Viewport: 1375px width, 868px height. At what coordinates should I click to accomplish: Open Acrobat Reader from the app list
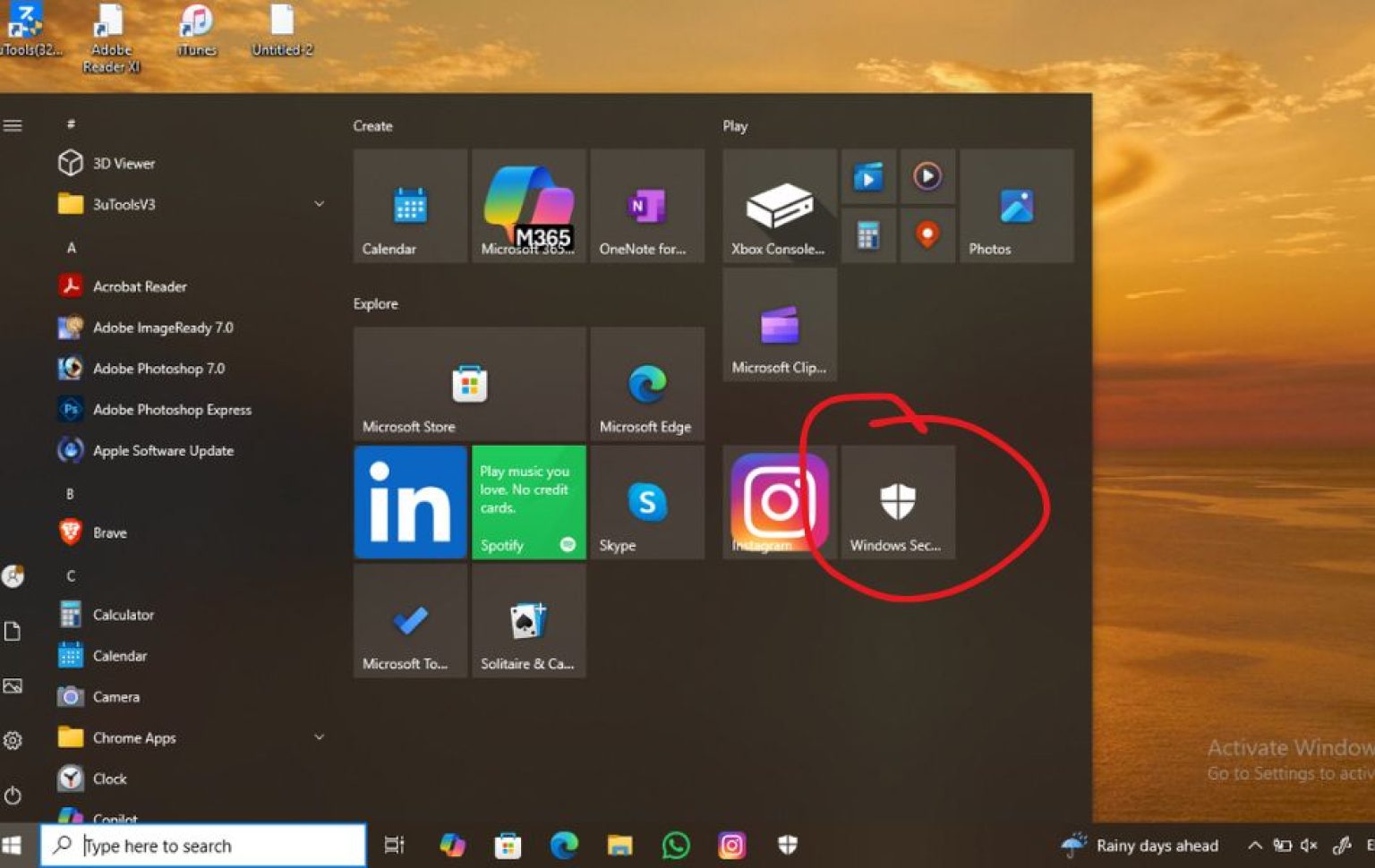click(x=140, y=286)
